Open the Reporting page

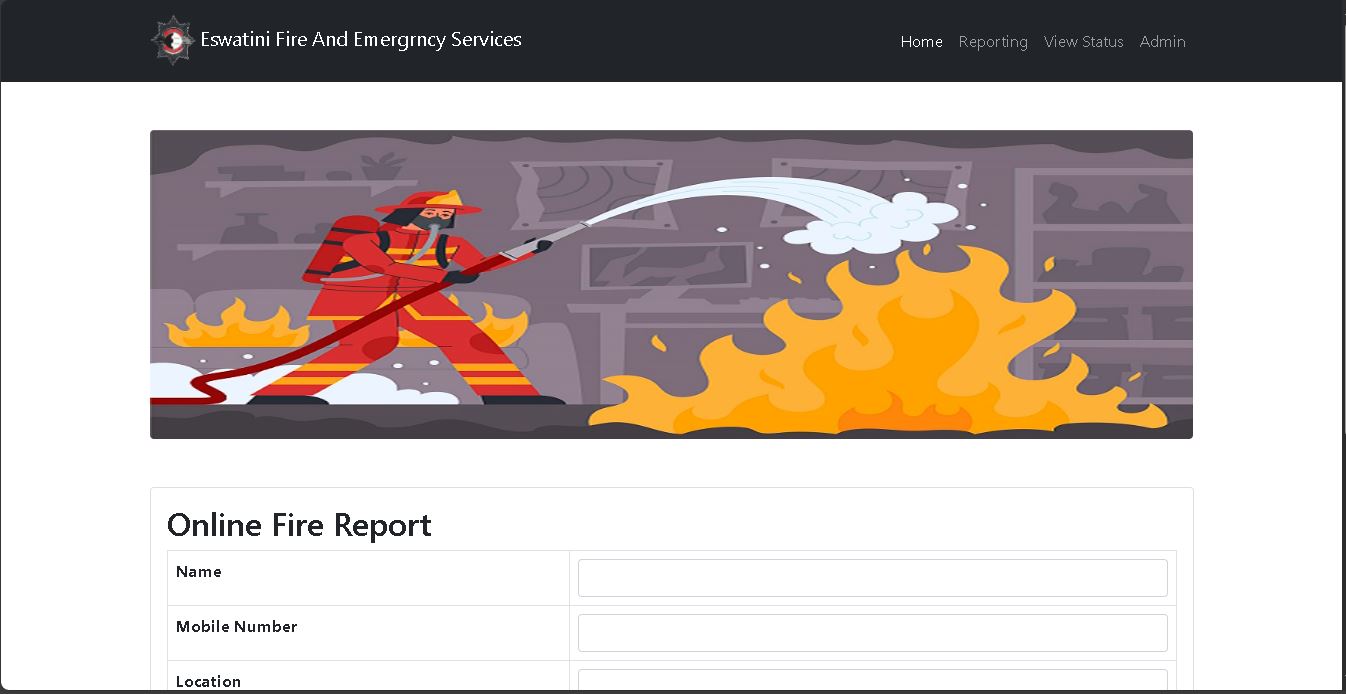point(992,42)
